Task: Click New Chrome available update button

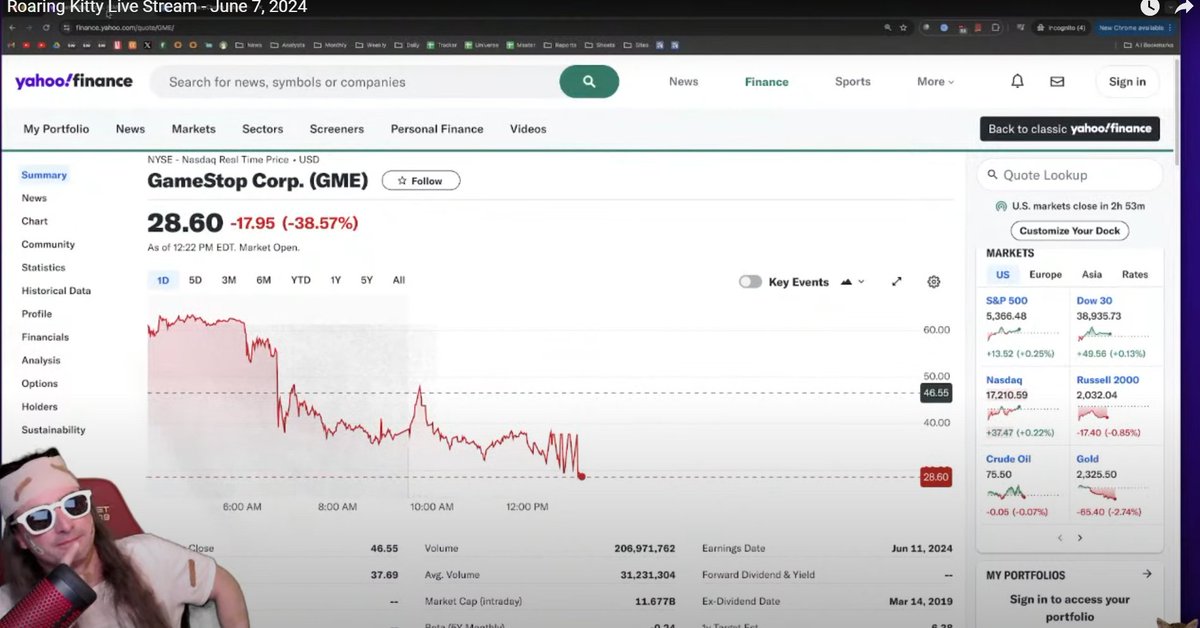Action: (1134, 28)
